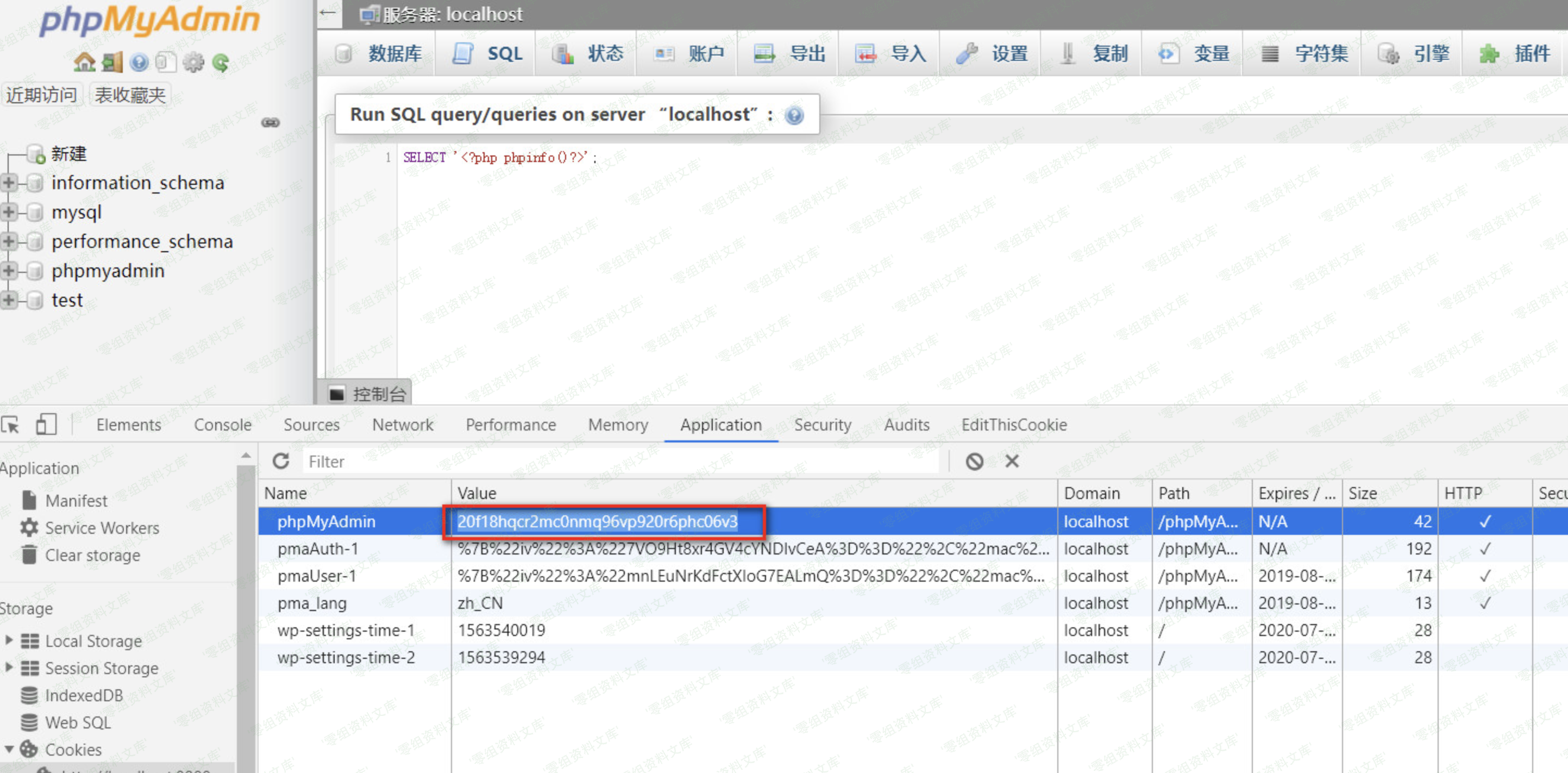
Task: Toggle device toolbar in DevTools
Action: coord(46,425)
